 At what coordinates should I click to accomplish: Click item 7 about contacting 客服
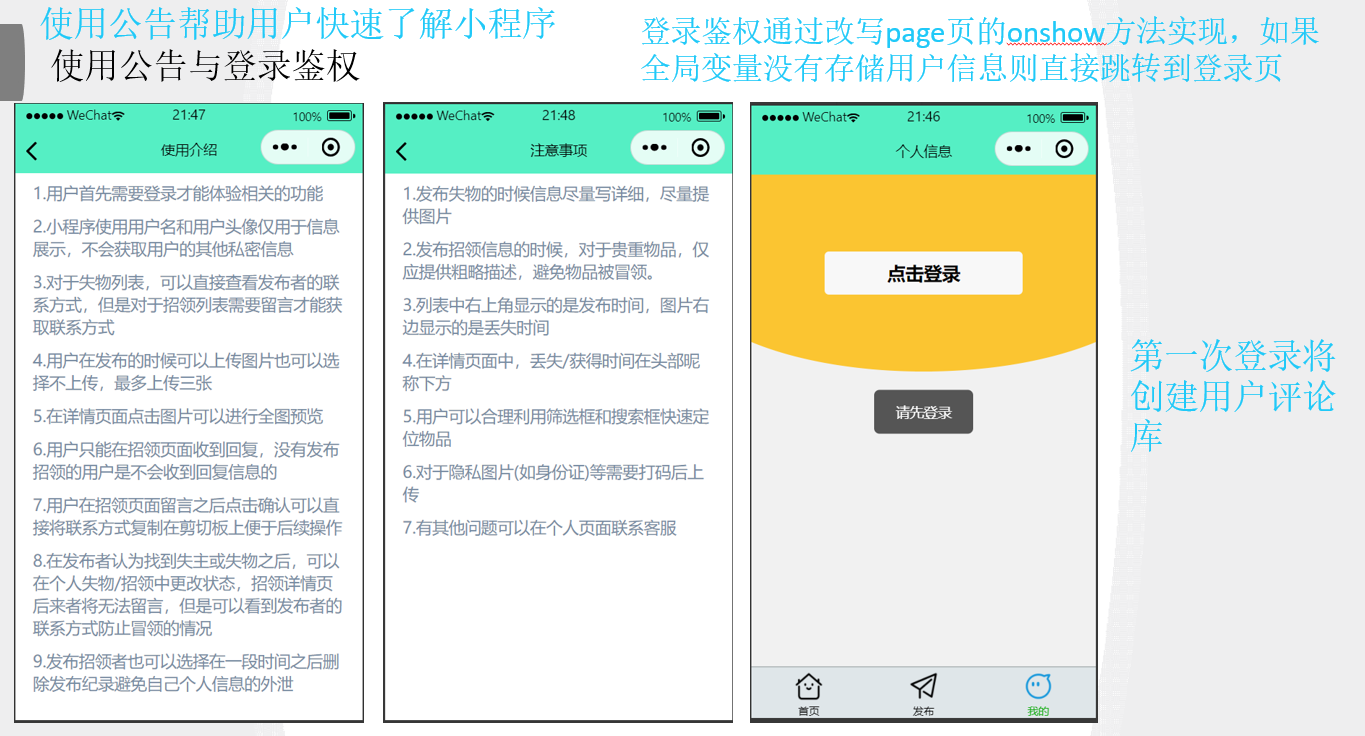coord(540,528)
